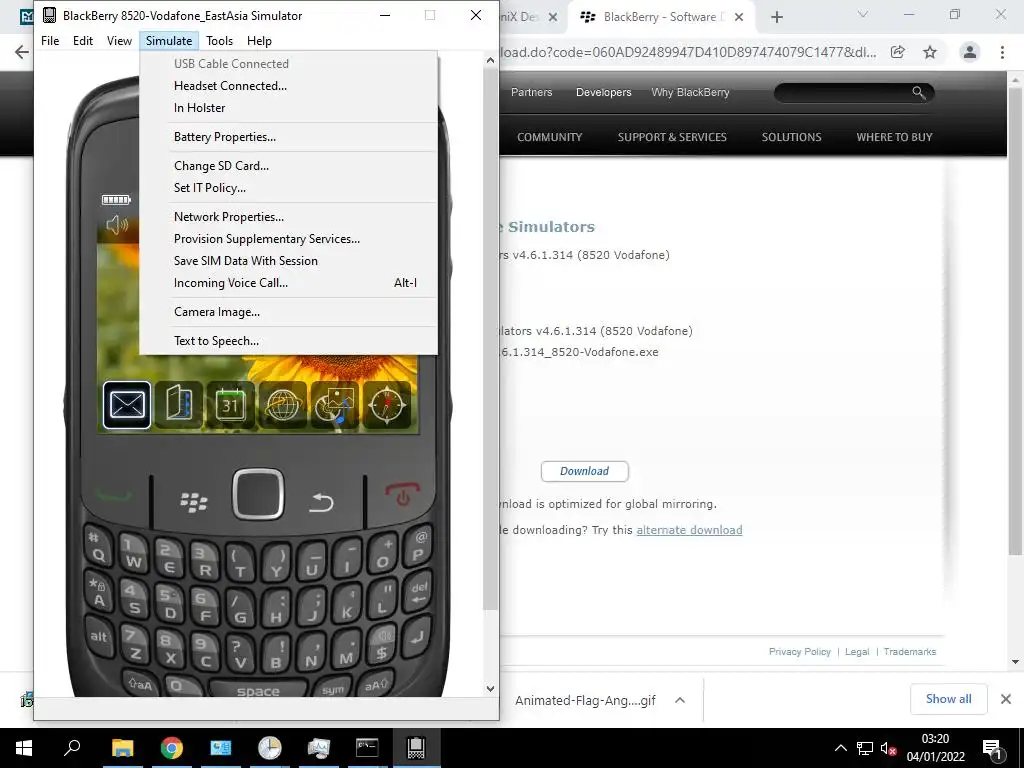
Task: Toggle Save SIM Data With Session
Action: click(246, 261)
